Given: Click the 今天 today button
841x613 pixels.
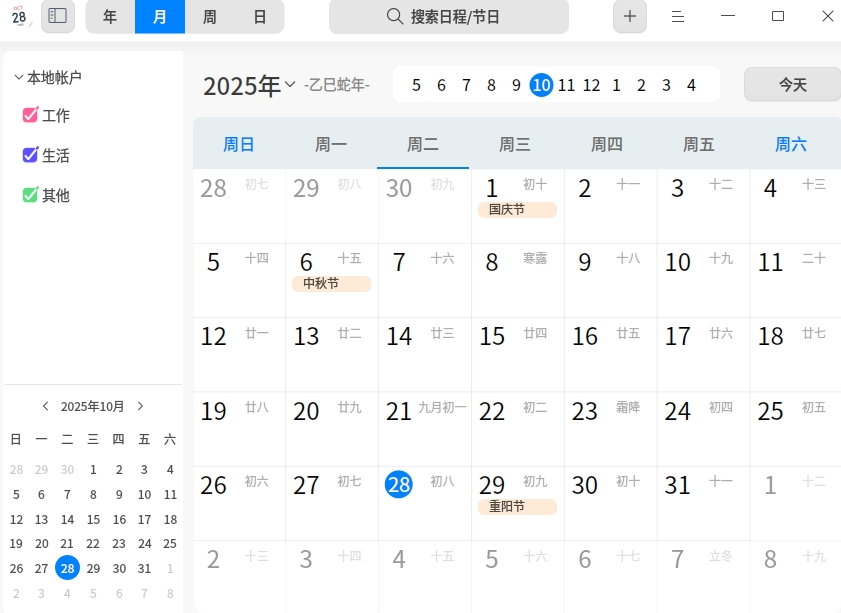Looking at the screenshot, I should (x=793, y=84).
